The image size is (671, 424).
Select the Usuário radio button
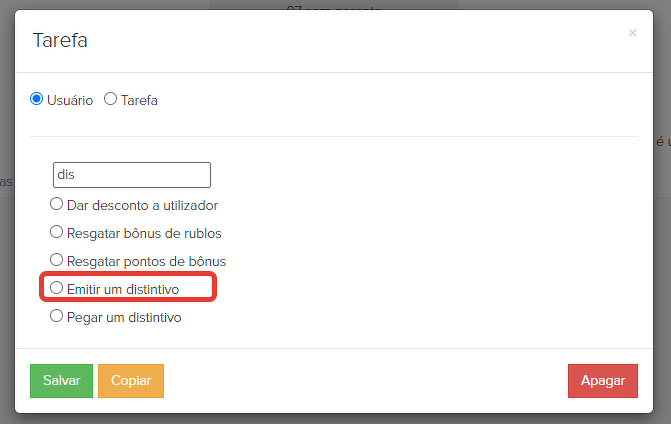pos(37,99)
